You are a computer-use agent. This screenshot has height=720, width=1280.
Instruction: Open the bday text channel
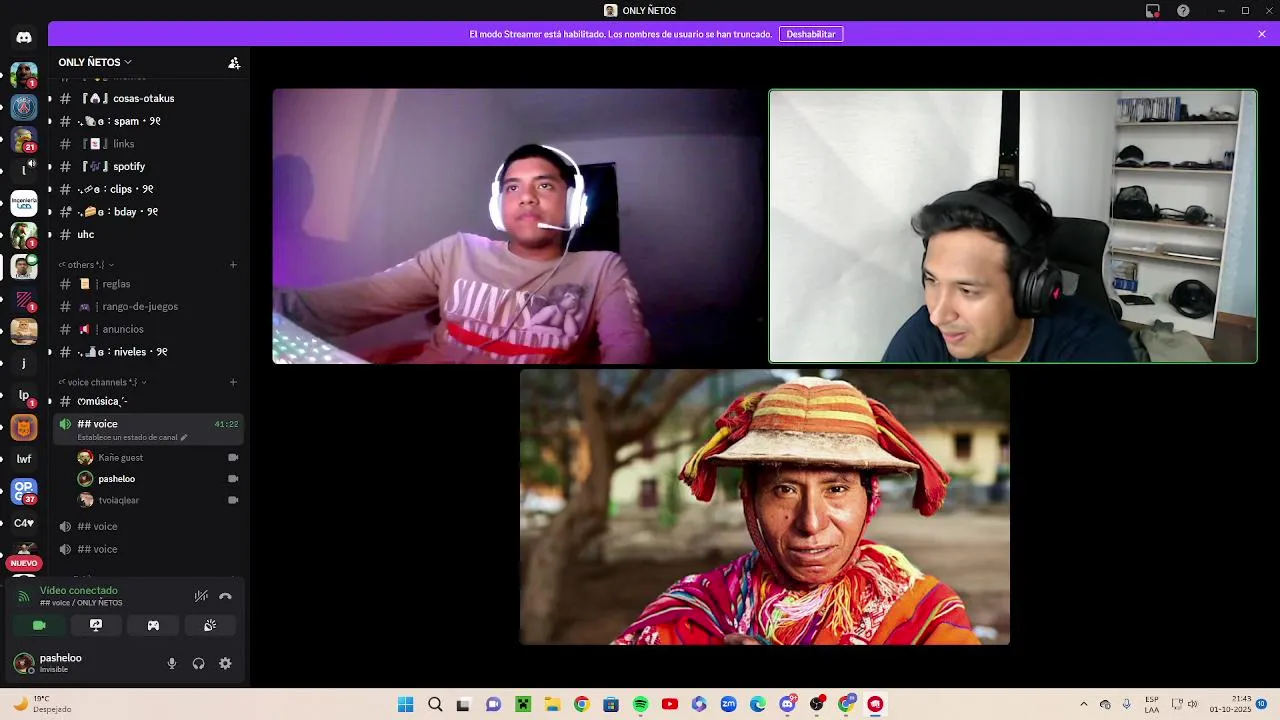click(x=147, y=212)
